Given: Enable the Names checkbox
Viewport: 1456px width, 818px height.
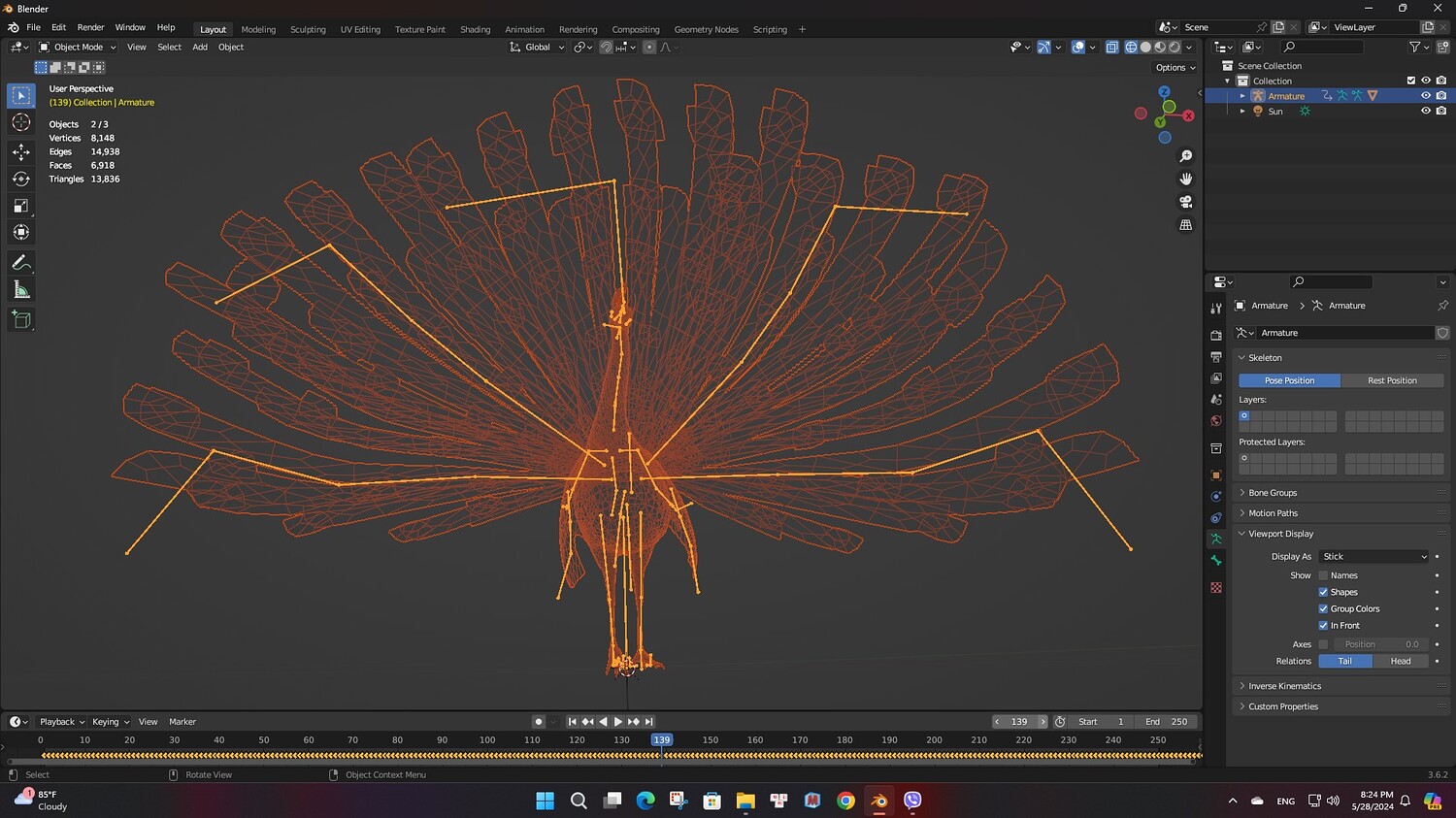Looking at the screenshot, I should tap(1323, 575).
